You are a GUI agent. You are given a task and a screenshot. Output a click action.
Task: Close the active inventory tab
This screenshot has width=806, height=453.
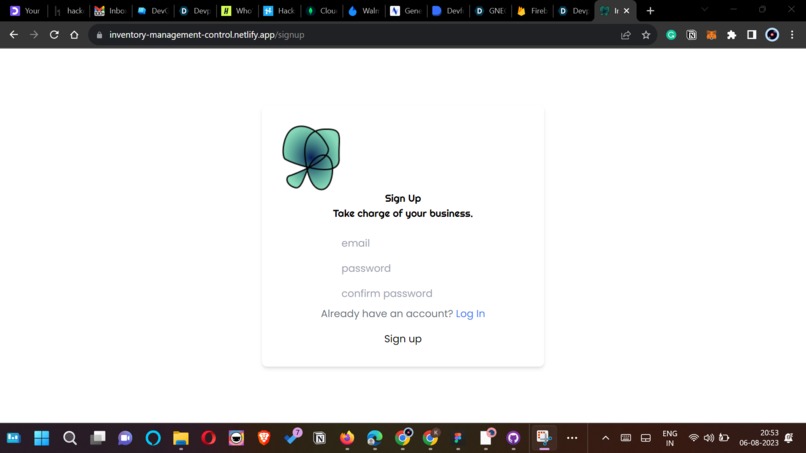click(627, 11)
